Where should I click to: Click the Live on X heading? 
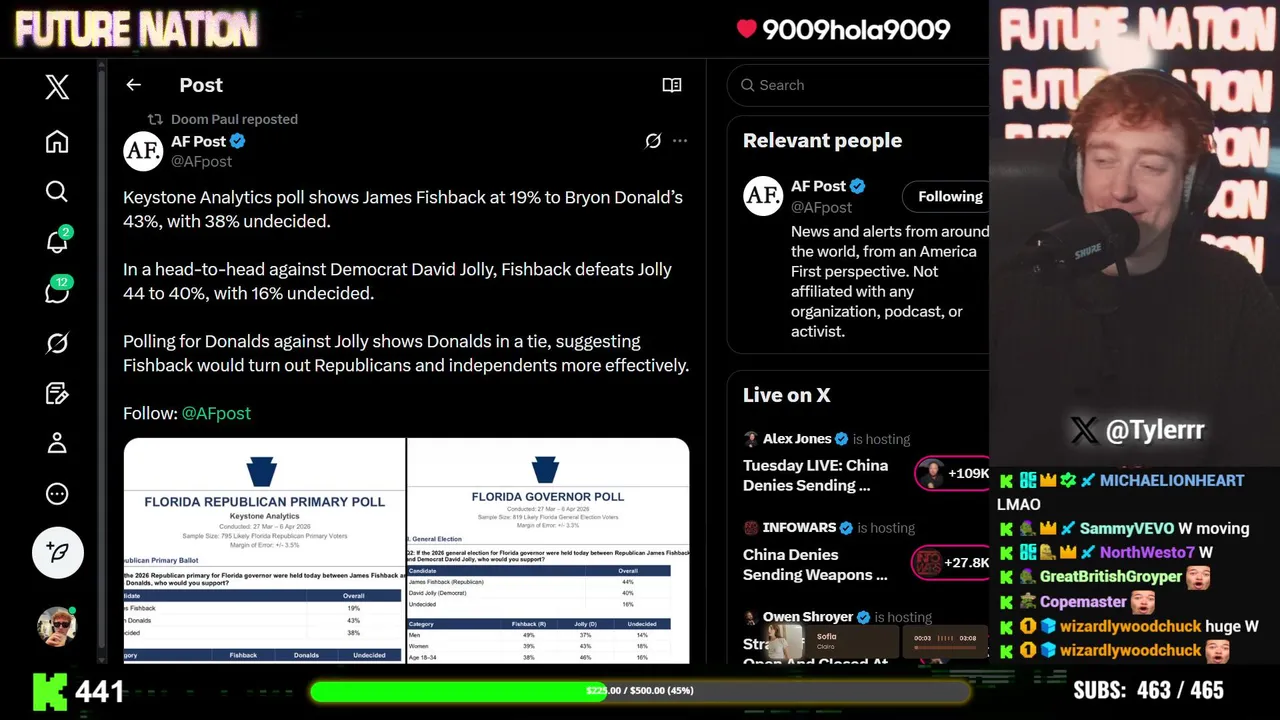(x=787, y=395)
